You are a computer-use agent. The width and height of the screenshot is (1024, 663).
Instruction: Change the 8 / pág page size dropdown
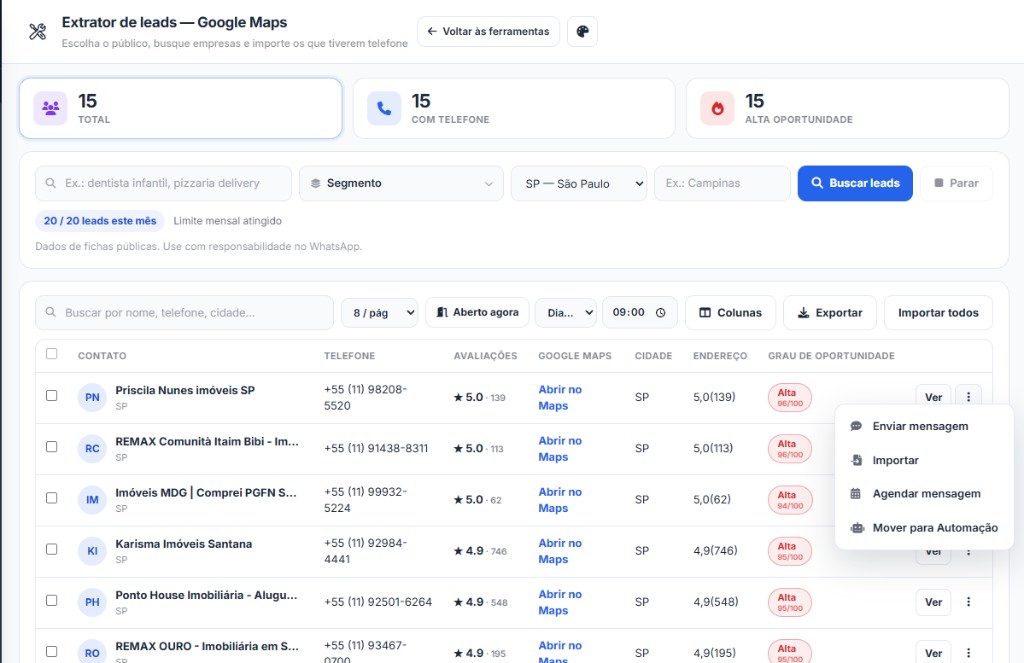pos(379,313)
